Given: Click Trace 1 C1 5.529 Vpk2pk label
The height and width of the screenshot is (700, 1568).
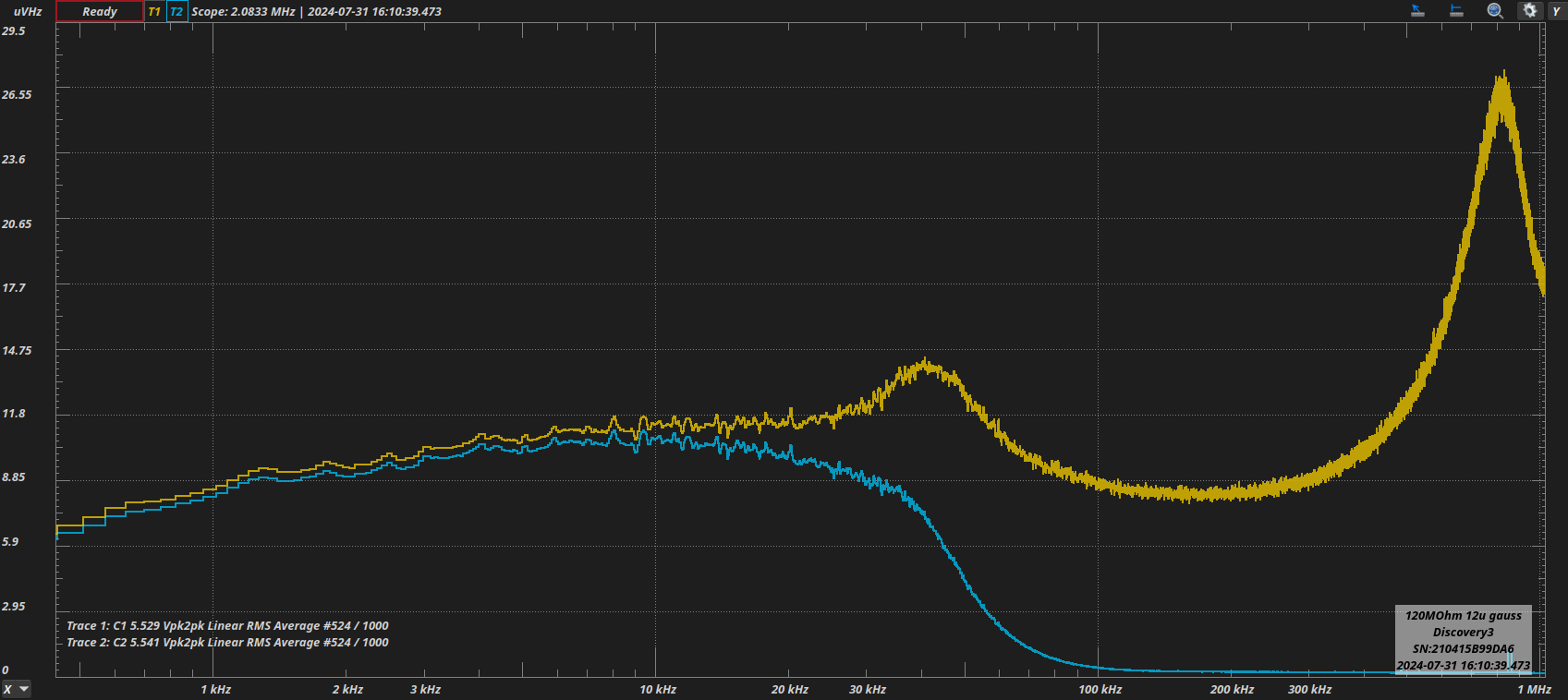Looking at the screenshot, I should [227, 625].
